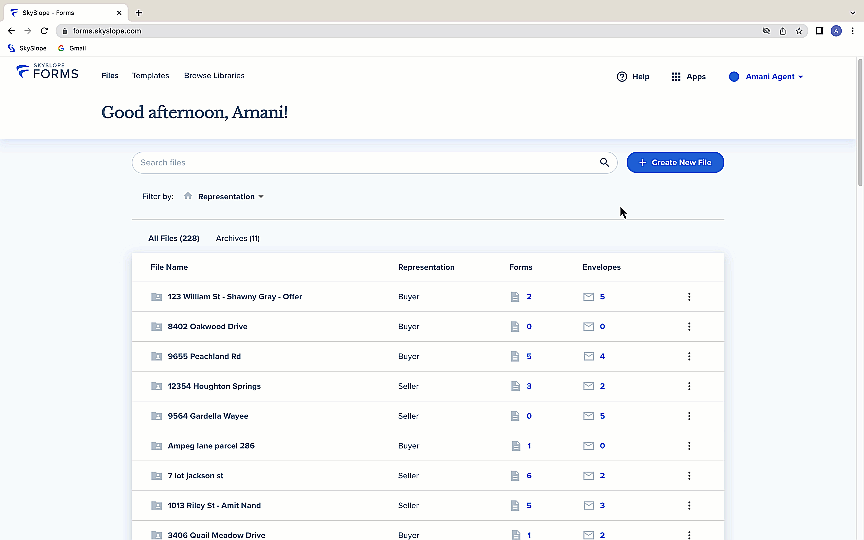Open the Templates menu
The height and width of the screenshot is (540, 864).
[150, 75]
